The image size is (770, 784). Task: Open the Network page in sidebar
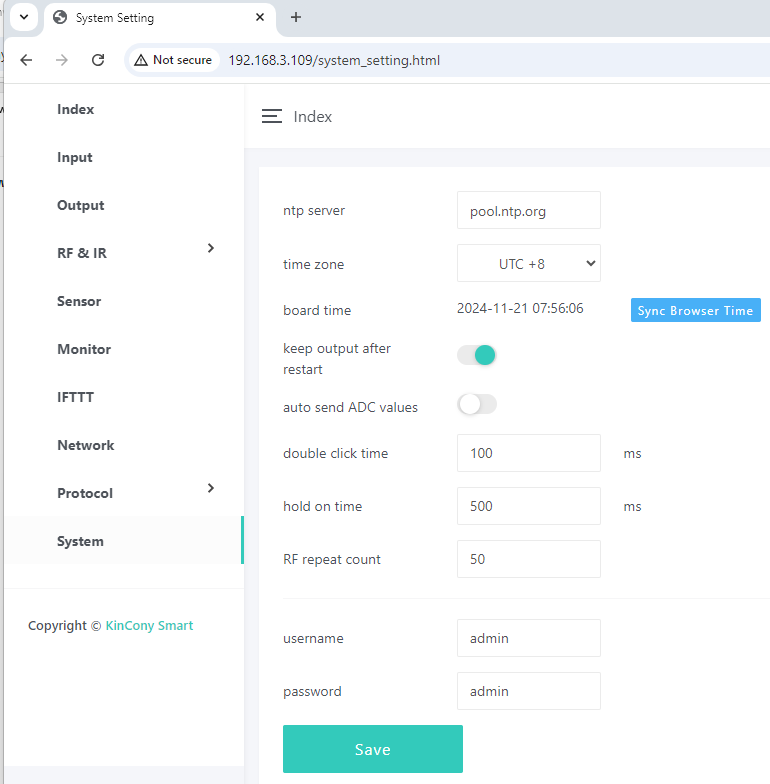[86, 445]
